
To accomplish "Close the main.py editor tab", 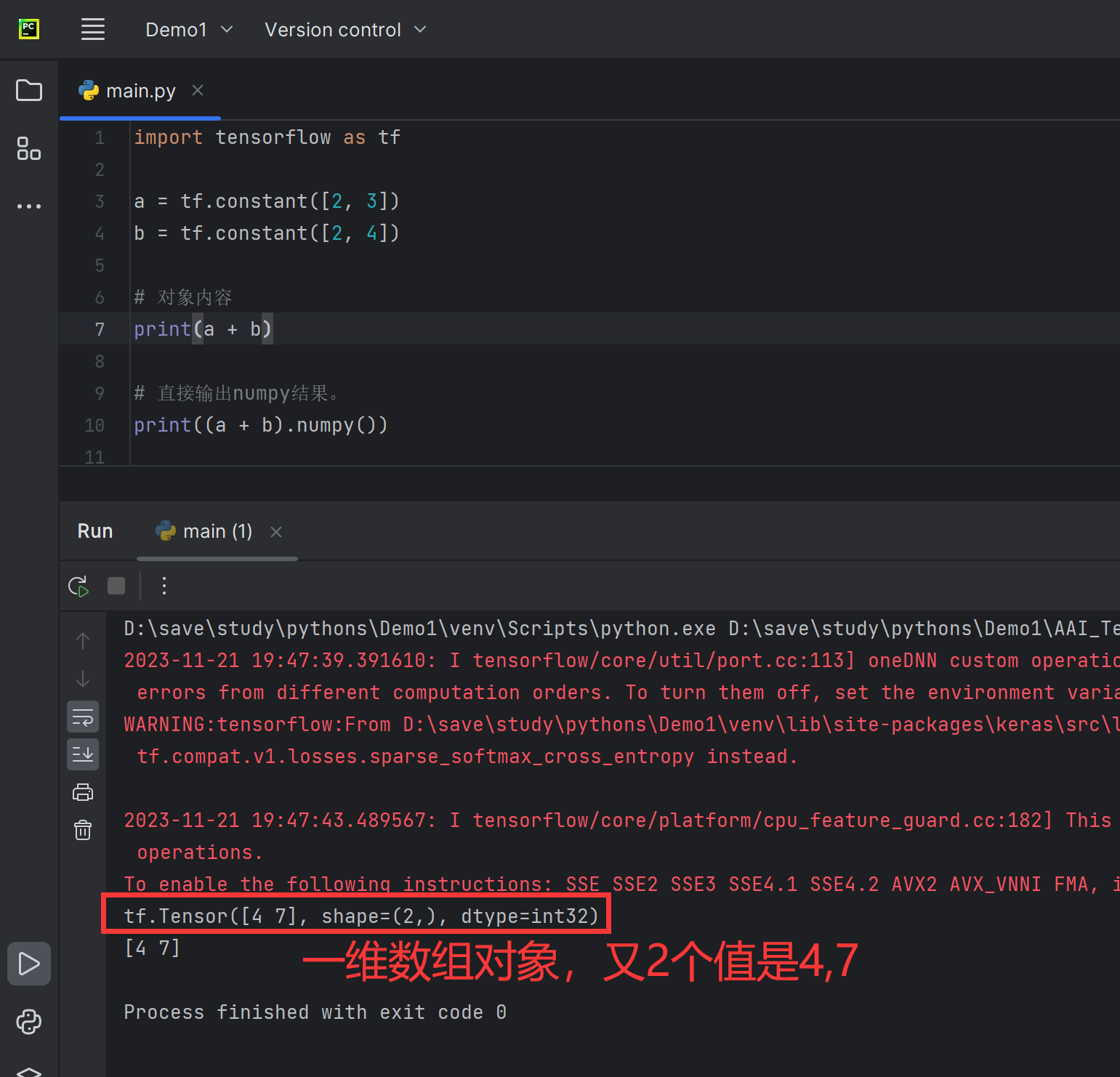I will (x=198, y=90).
